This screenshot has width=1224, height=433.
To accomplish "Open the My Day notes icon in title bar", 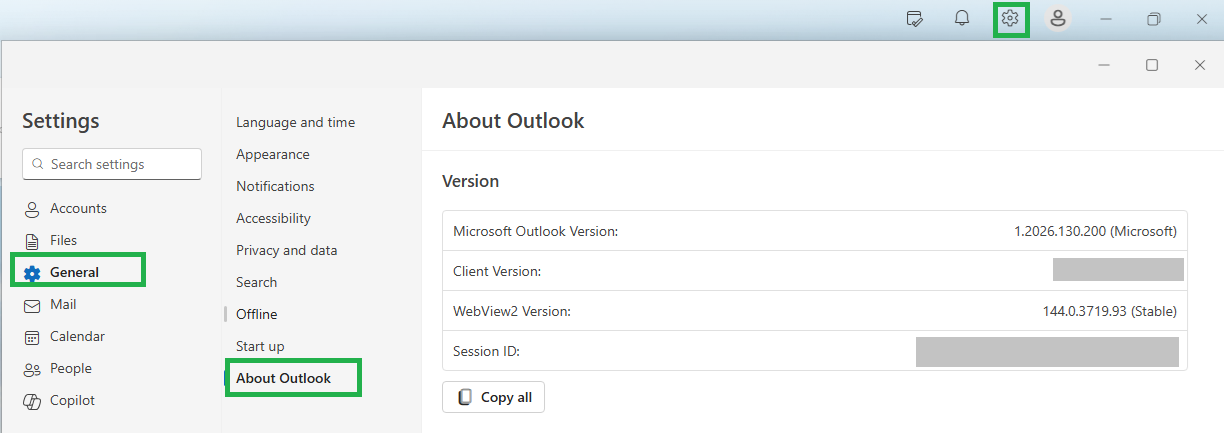I will (914, 19).
